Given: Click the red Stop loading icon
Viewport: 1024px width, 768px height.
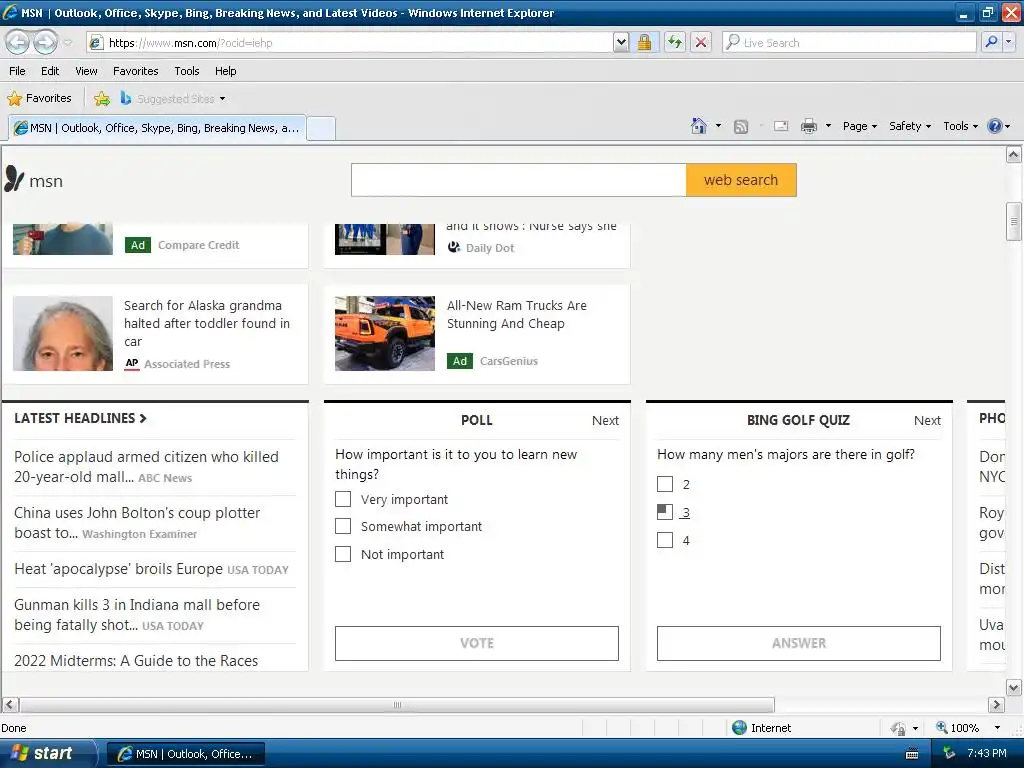Looking at the screenshot, I should (701, 42).
